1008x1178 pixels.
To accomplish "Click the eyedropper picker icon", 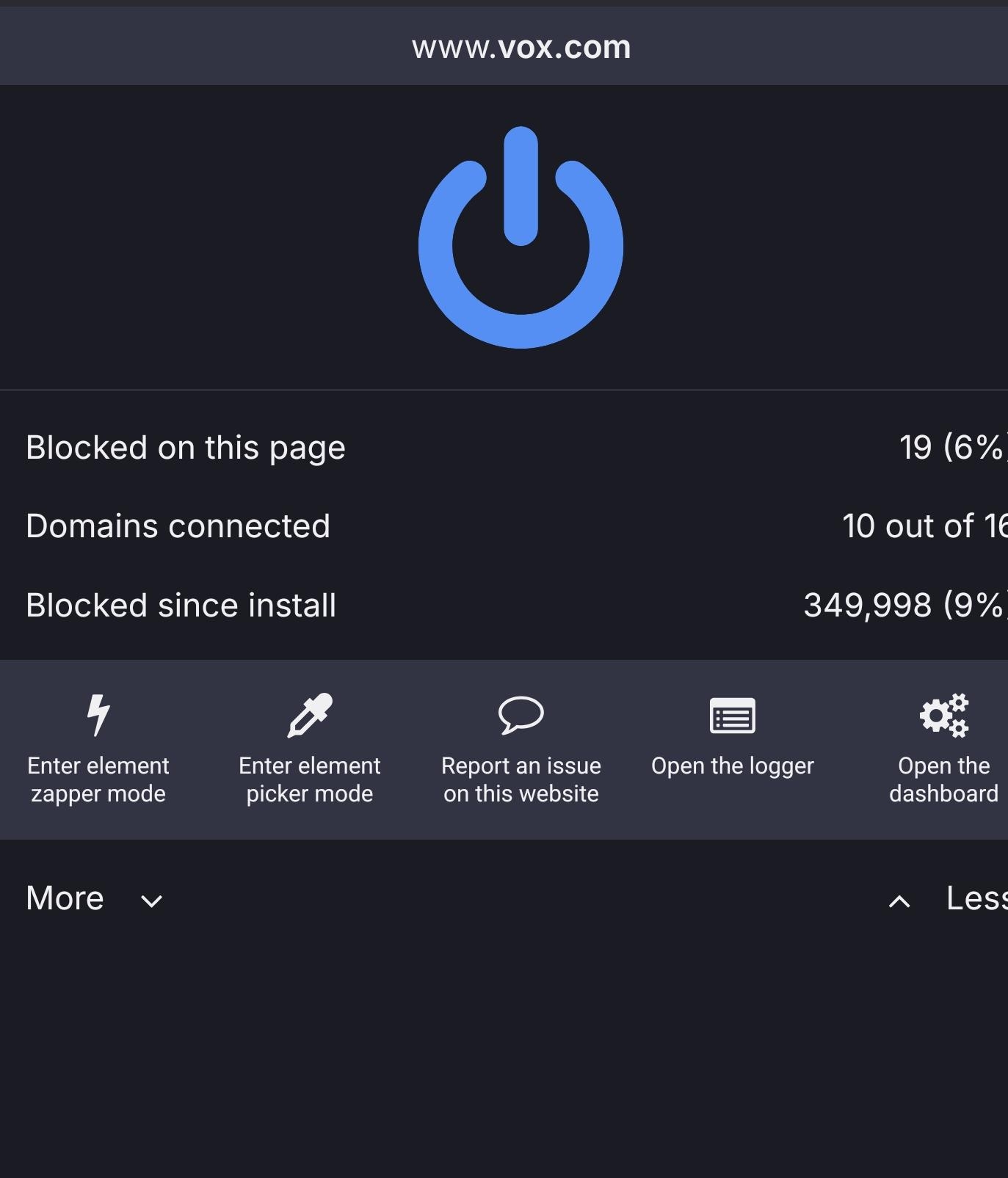I will click(310, 714).
